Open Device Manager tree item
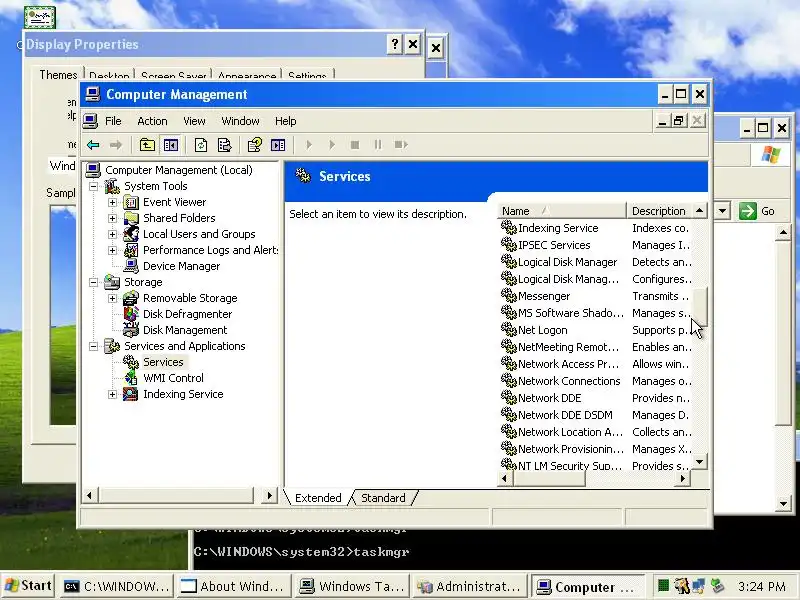 pos(181,266)
